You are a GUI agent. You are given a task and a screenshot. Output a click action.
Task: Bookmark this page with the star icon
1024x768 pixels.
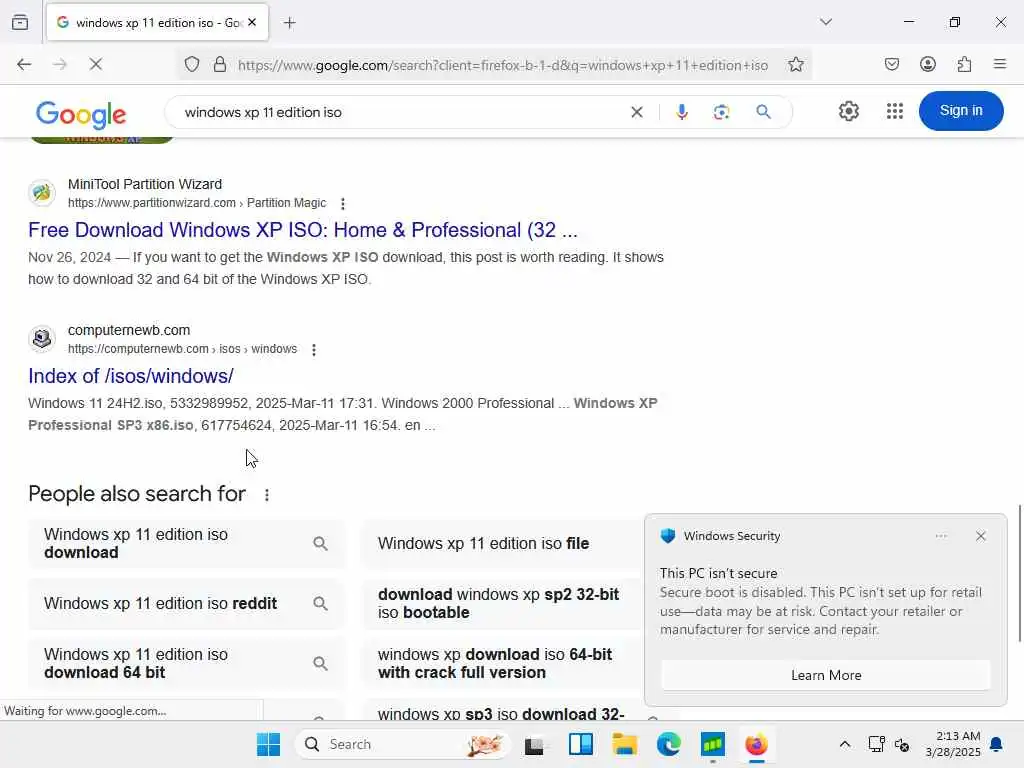click(x=795, y=65)
